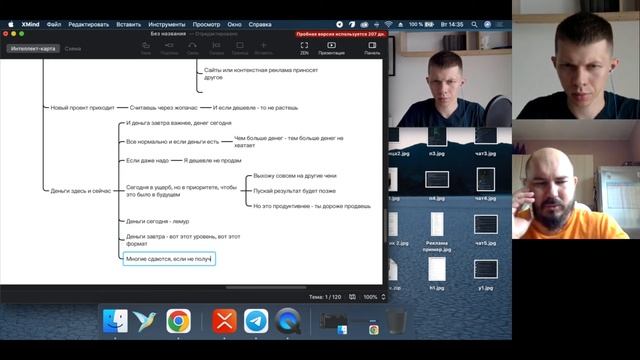
Task: Click the Граница (boundary) toolbar icon
Action: tap(240, 45)
